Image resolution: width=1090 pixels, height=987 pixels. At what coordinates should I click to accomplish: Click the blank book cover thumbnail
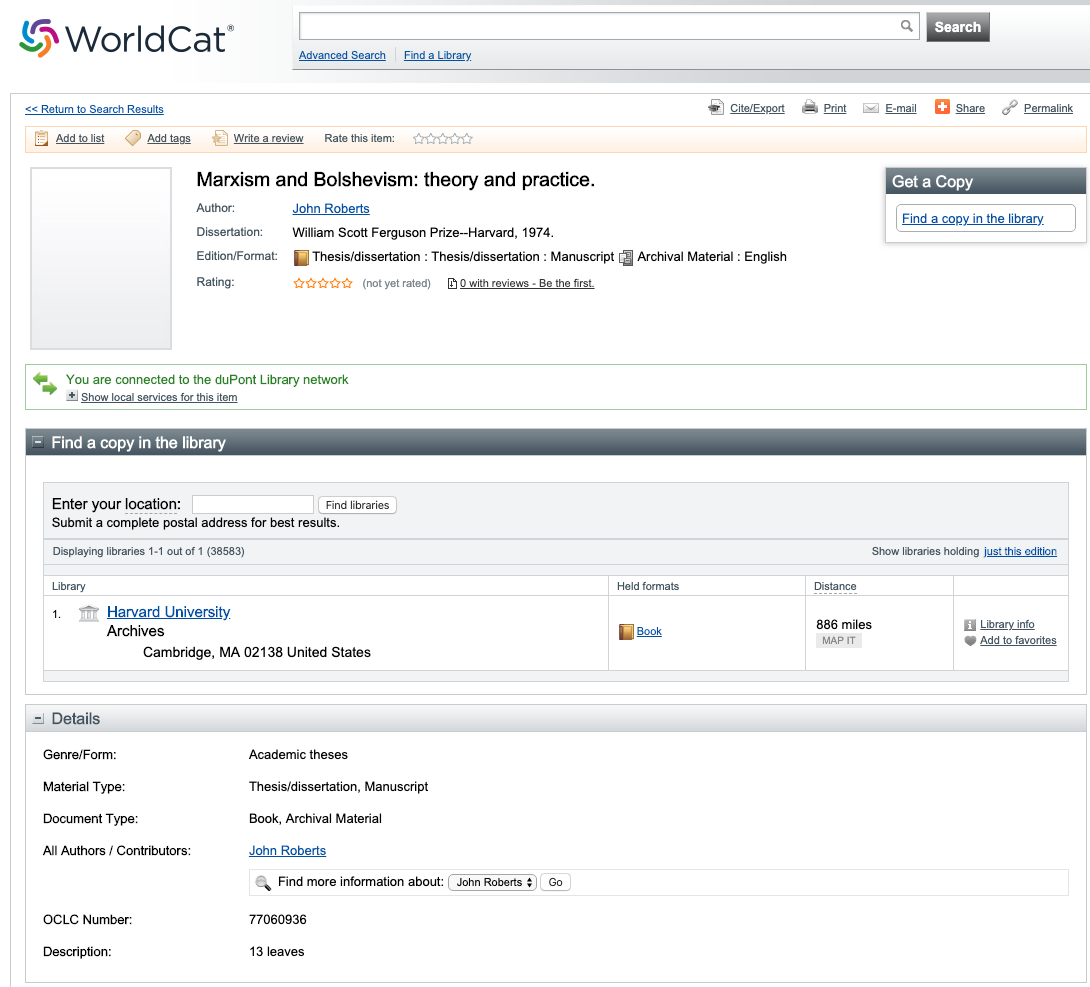coord(101,259)
